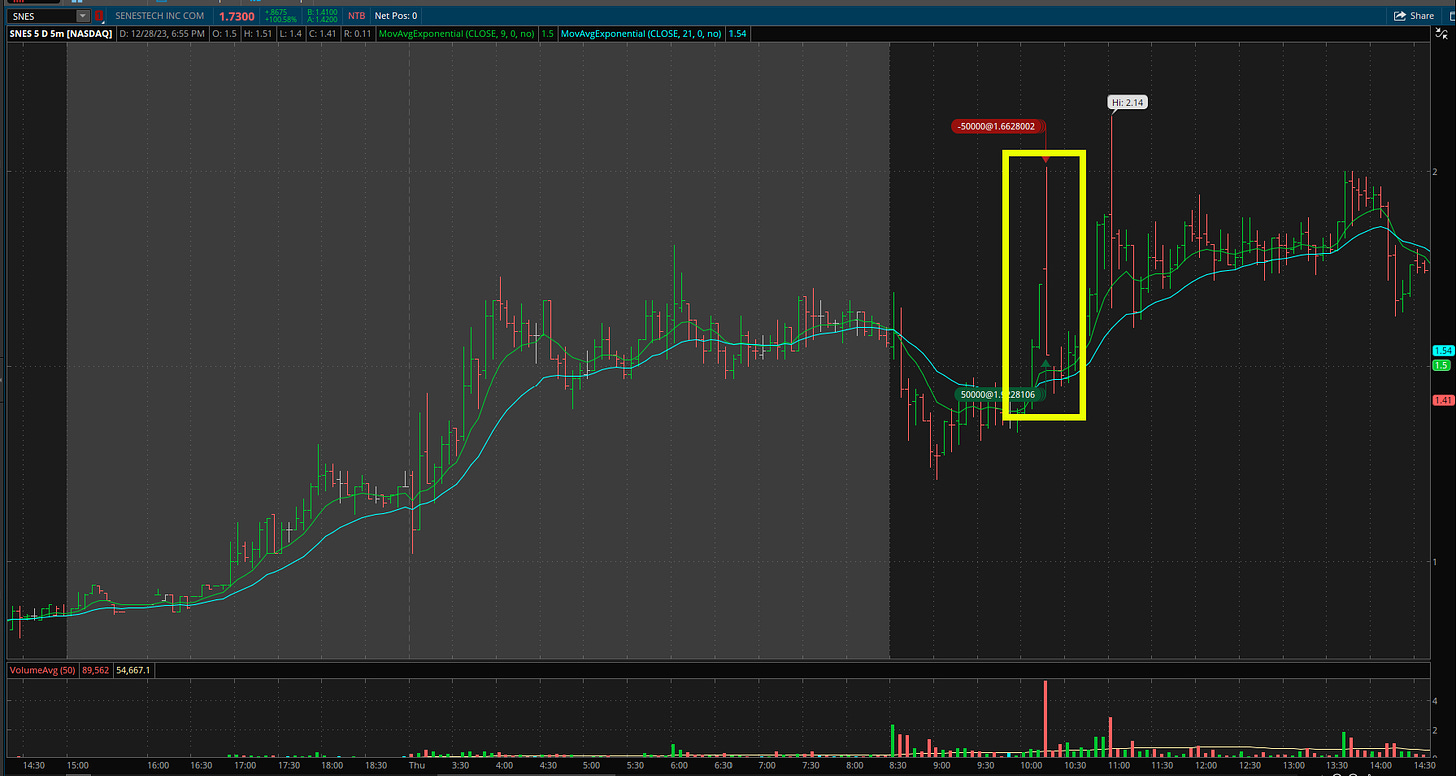Click the sell order bubble -50000@1.6628002
Image resolution: width=1456 pixels, height=776 pixels.
[x=998, y=126]
